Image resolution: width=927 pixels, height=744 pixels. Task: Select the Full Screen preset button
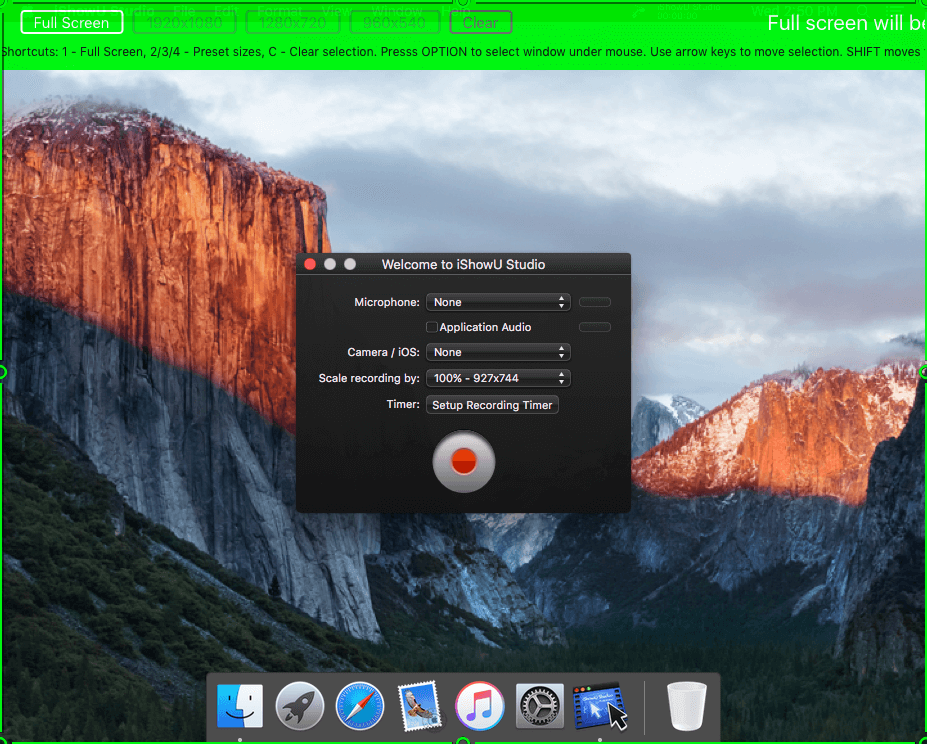(72, 22)
